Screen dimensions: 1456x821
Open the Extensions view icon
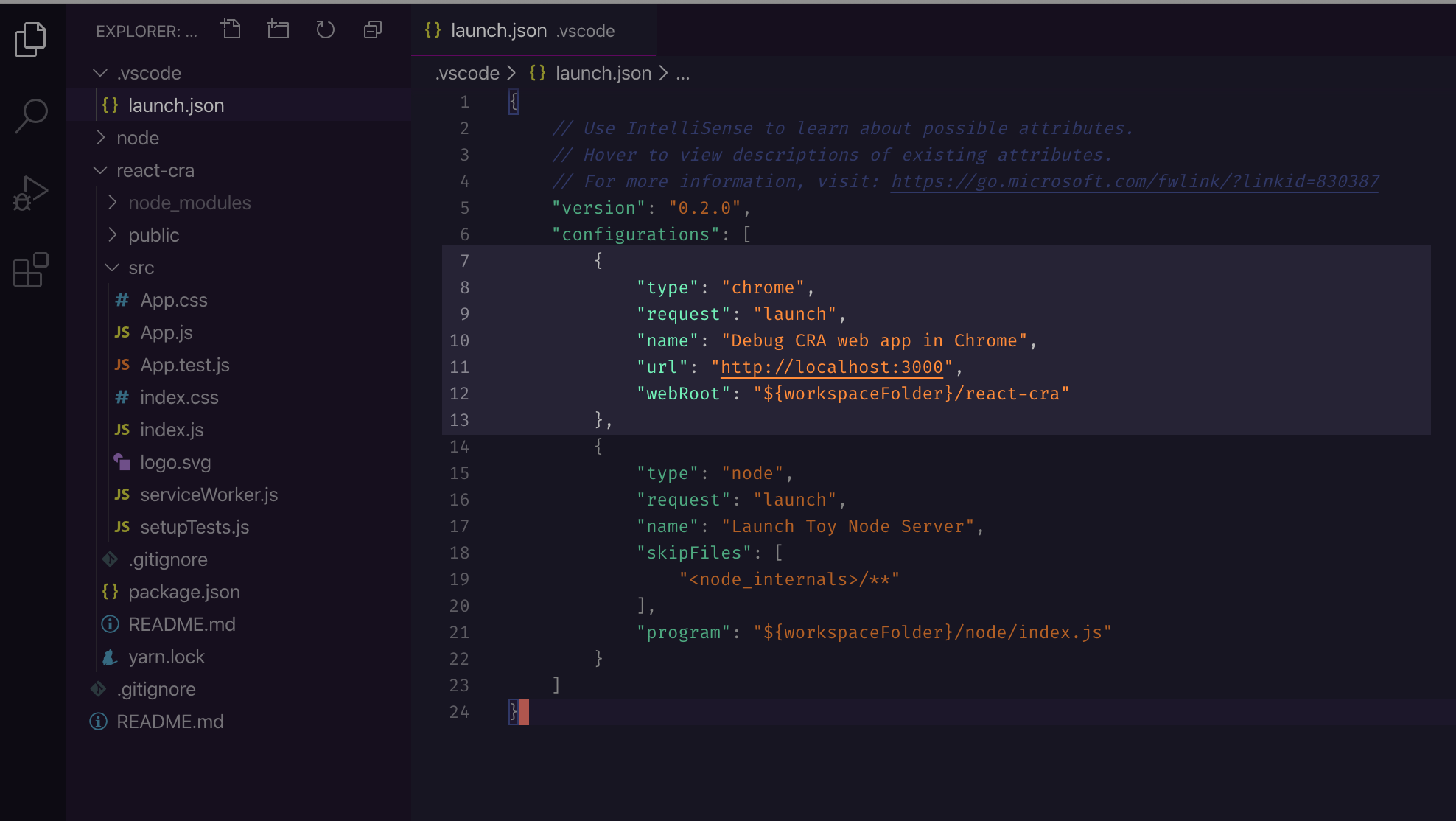coord(30,270)
